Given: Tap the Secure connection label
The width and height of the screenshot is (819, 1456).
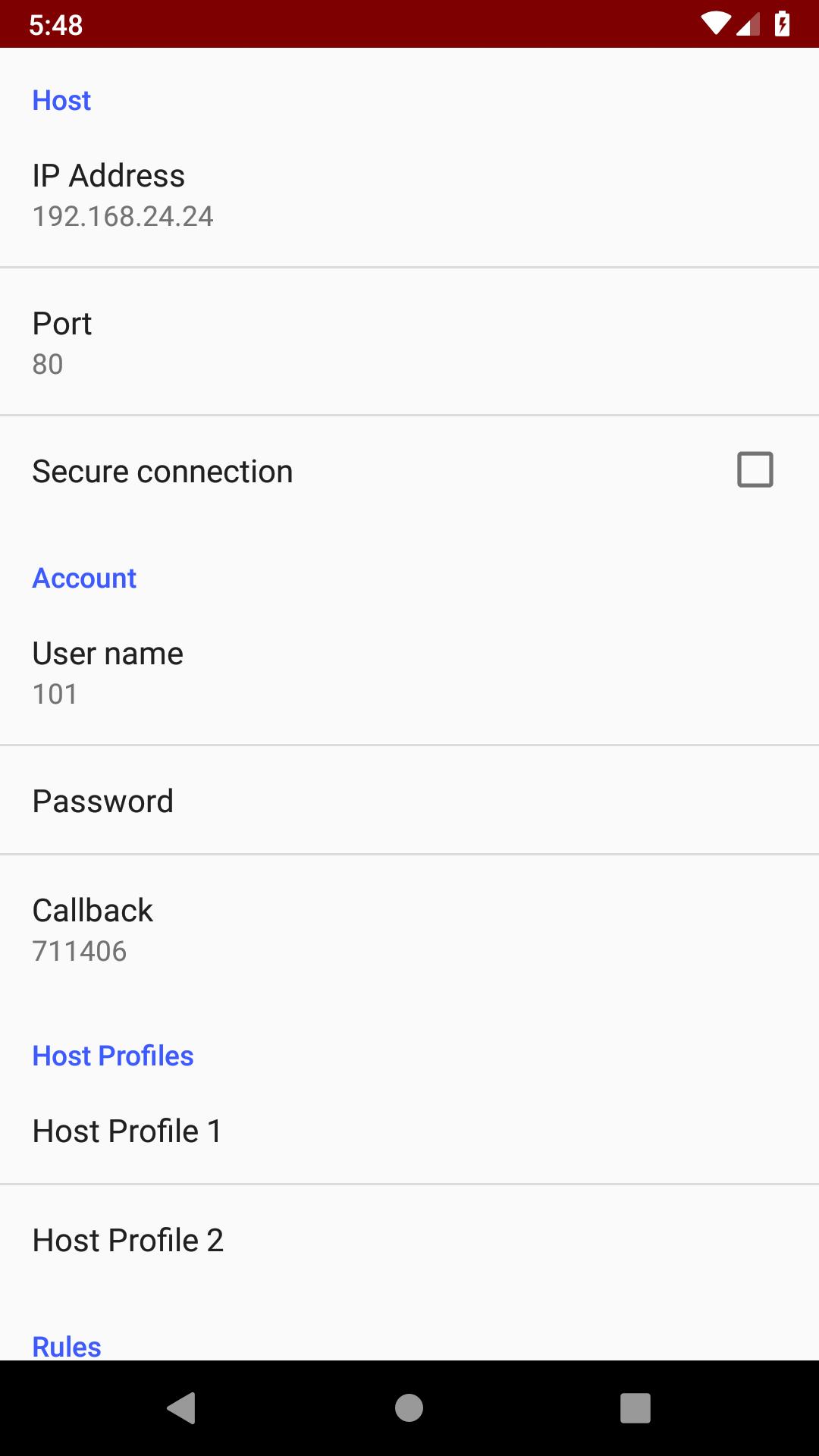Looking at the screenshot, I should (162, 472).
